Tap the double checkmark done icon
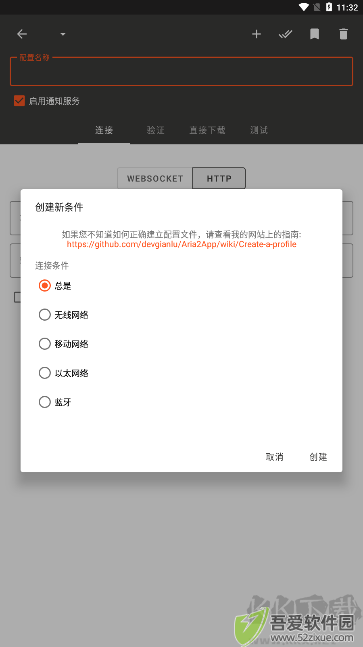This screenshot has width=363, height=647. point(285,34)
